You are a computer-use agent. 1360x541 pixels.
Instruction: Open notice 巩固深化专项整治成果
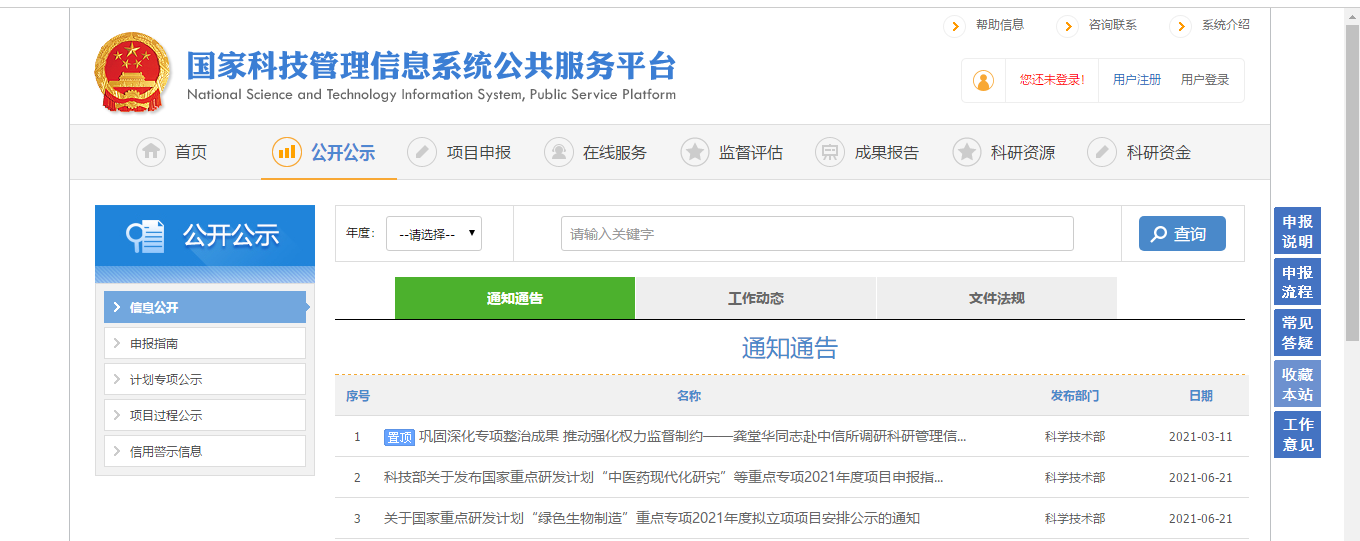(x=692, y=437)
